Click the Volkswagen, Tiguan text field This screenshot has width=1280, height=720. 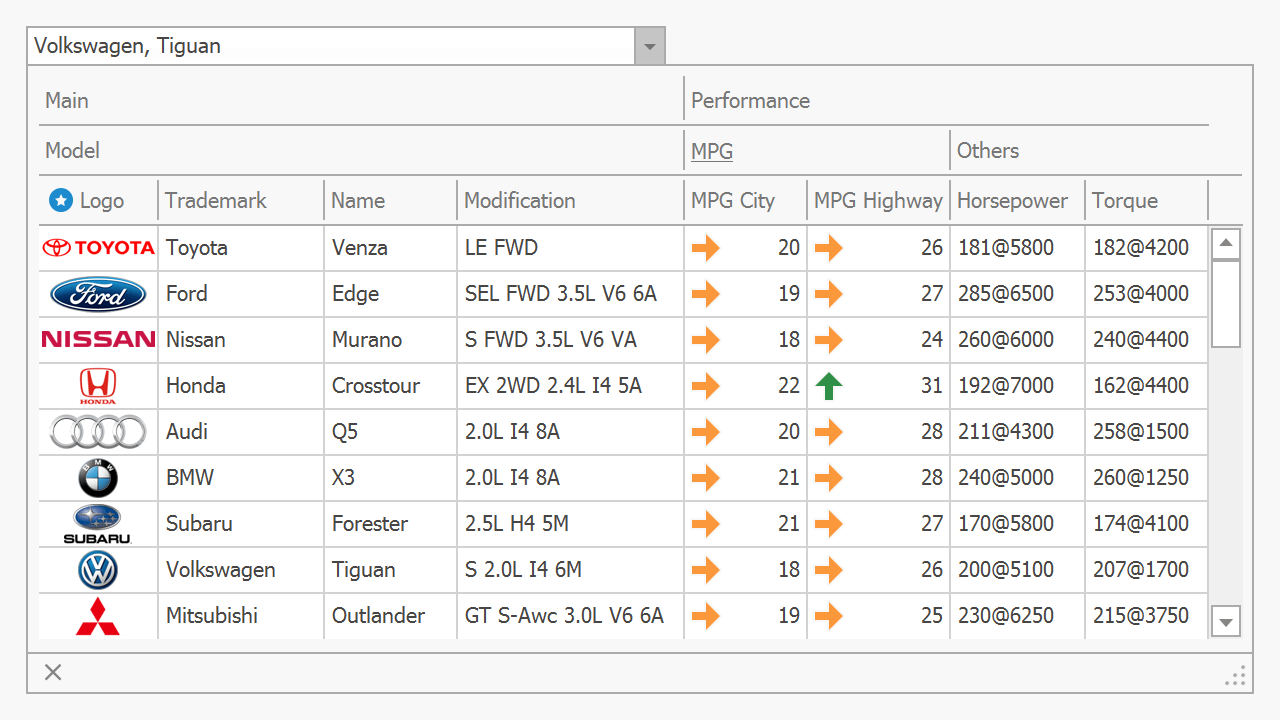coord(330,46)
